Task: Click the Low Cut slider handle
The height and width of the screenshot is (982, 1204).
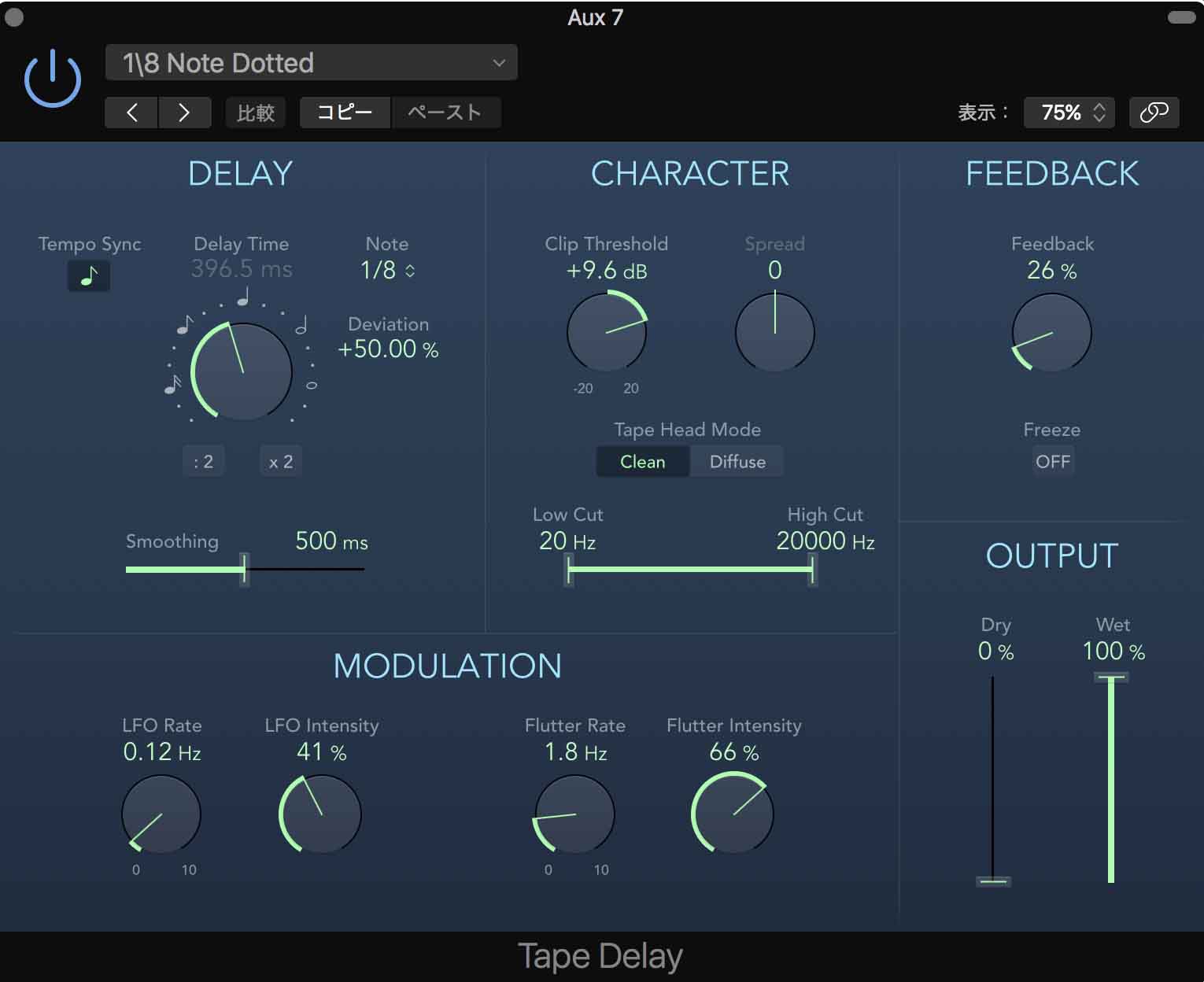Action: coord(569,570)
